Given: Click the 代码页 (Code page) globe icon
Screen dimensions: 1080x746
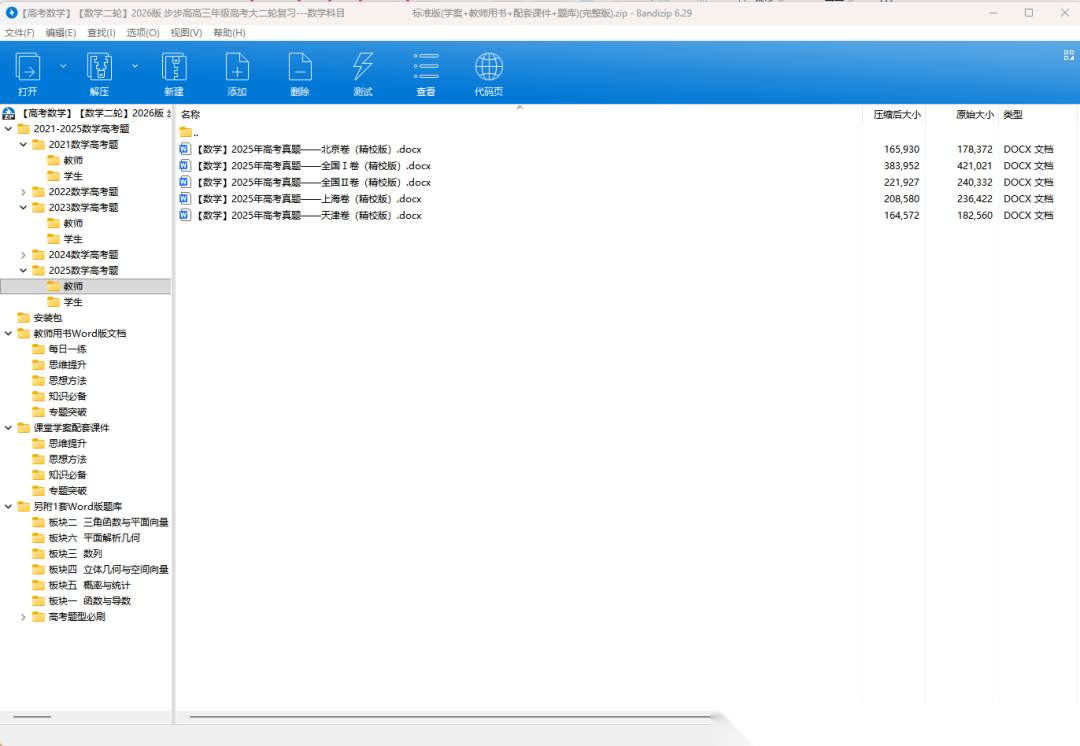Looking at the screenshot, I should 489,68.
